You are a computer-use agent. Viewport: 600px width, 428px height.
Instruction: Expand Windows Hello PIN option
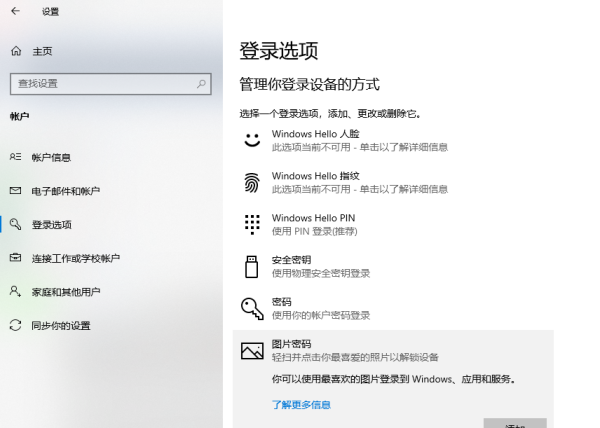(x=393, y=225)
